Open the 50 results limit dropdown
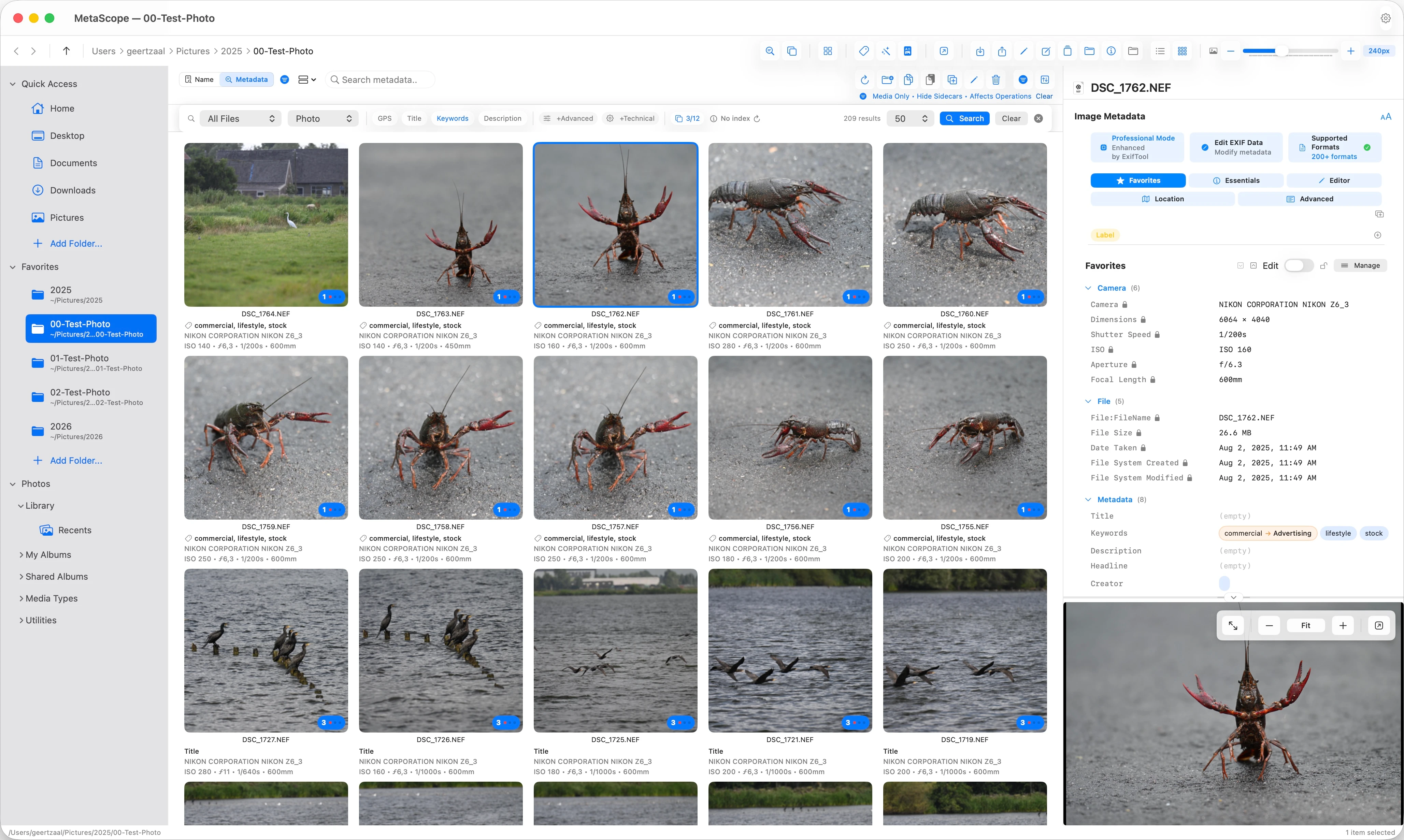 910,118
